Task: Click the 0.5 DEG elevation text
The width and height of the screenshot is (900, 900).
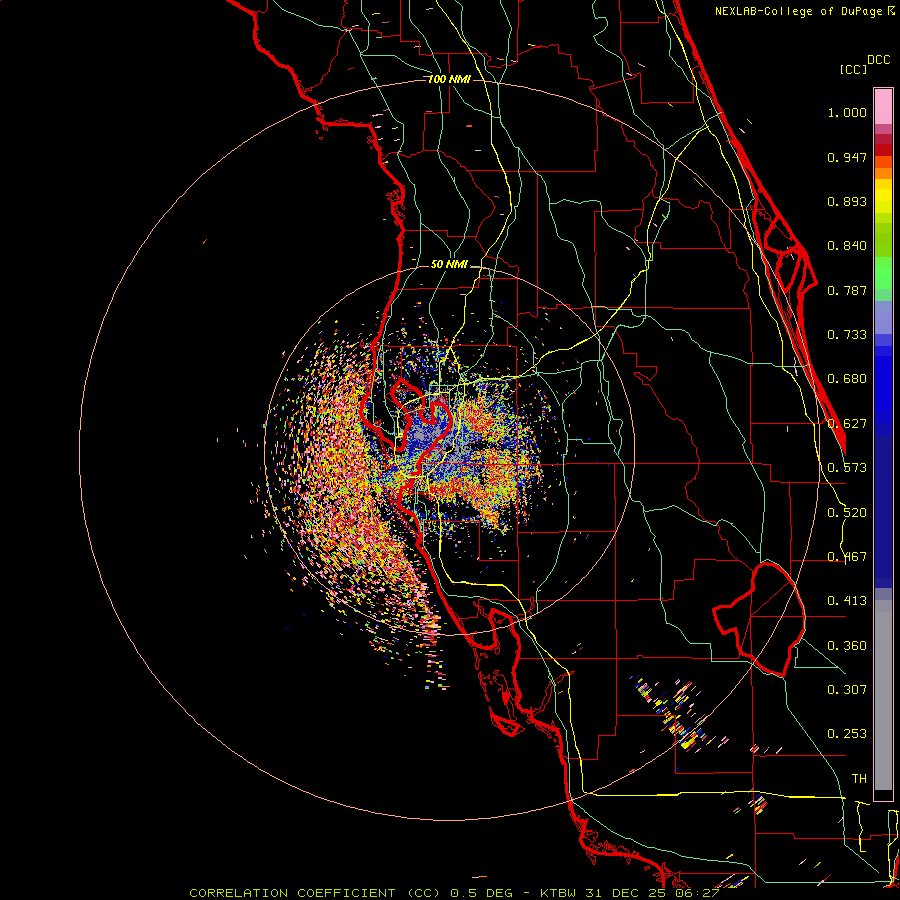Action: coord(482,893)
